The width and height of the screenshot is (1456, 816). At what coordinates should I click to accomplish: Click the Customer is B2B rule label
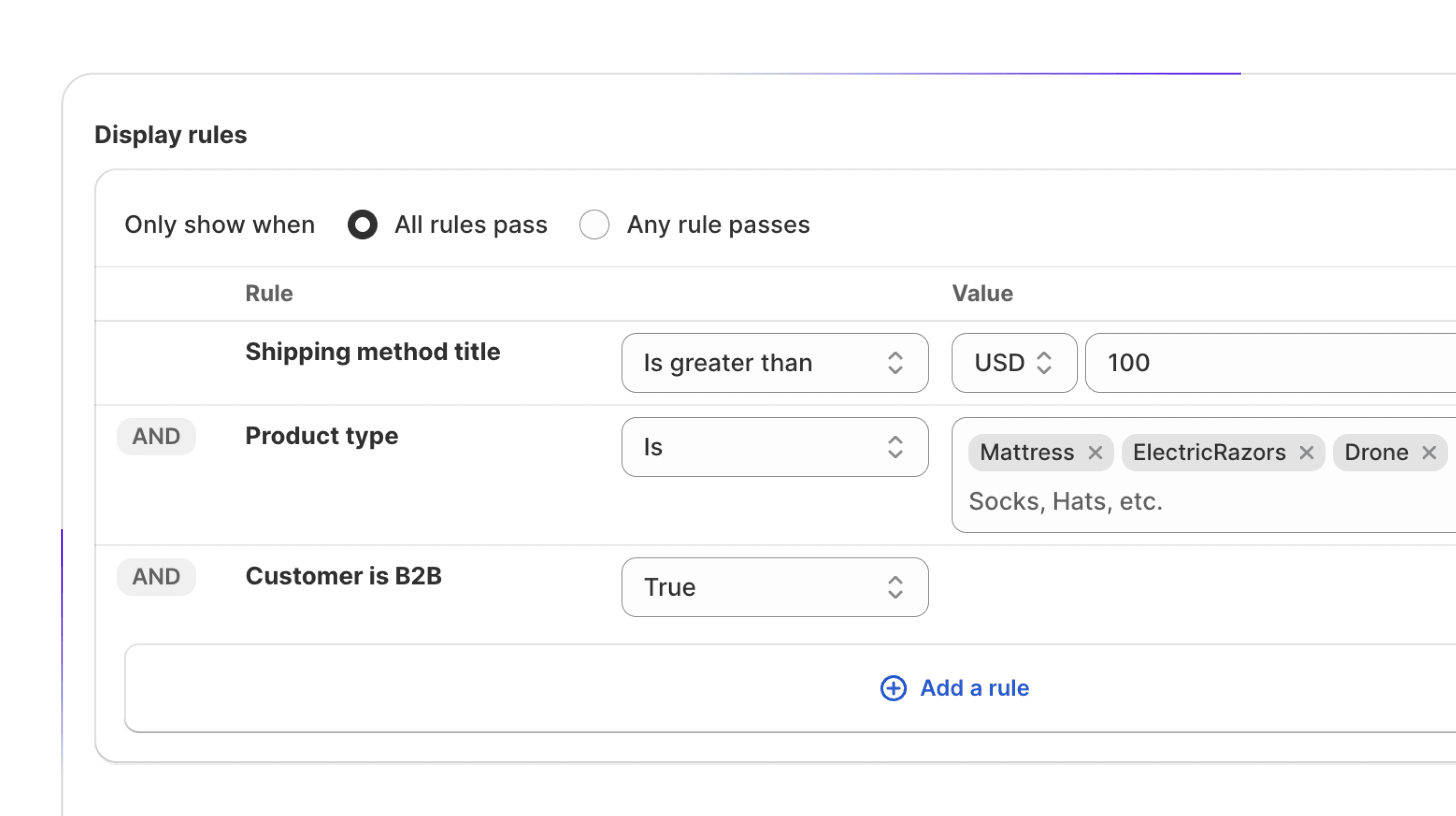(x=343, y=576)
